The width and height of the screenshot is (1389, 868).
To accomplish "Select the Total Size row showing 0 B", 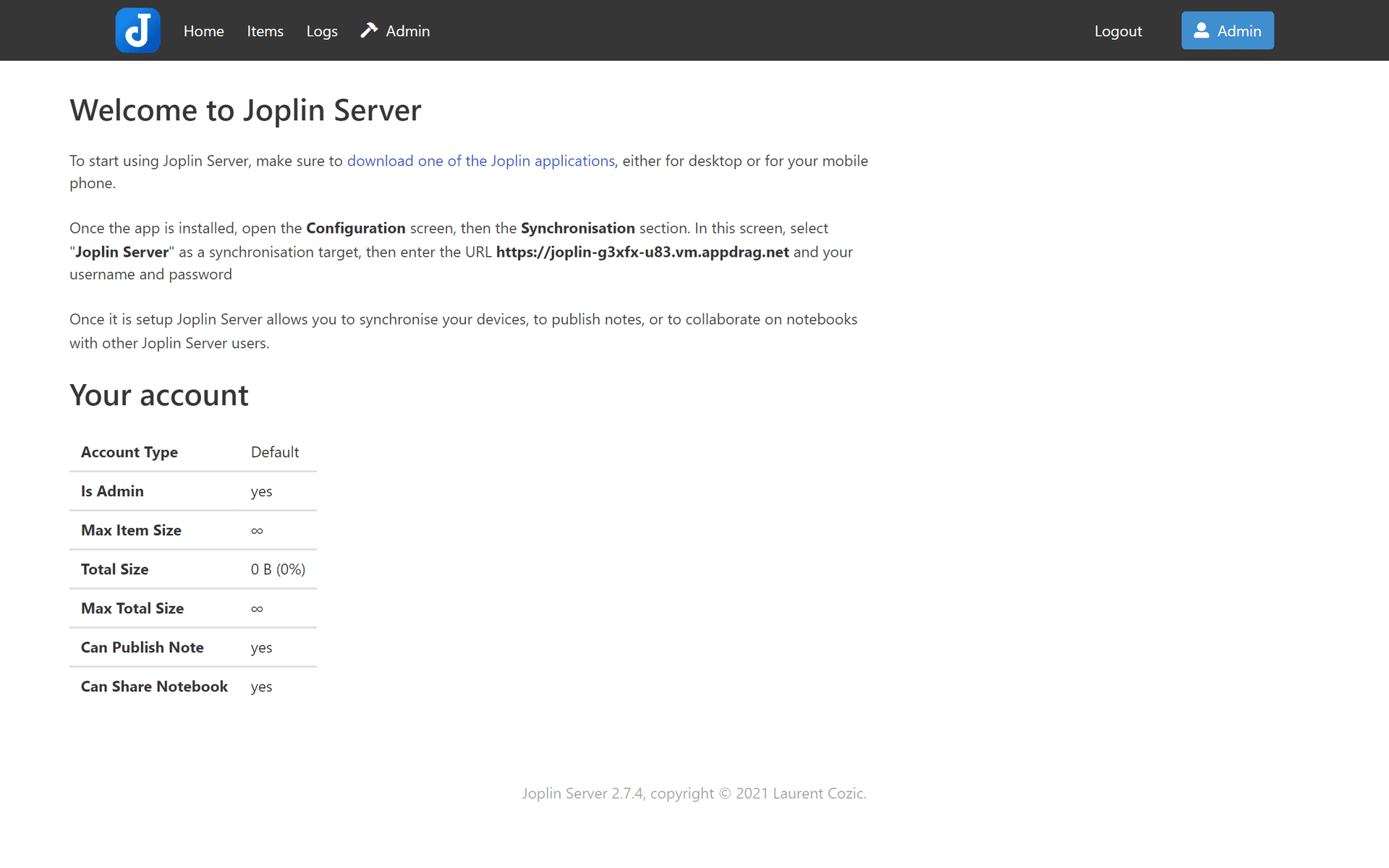I will [278, 569].
